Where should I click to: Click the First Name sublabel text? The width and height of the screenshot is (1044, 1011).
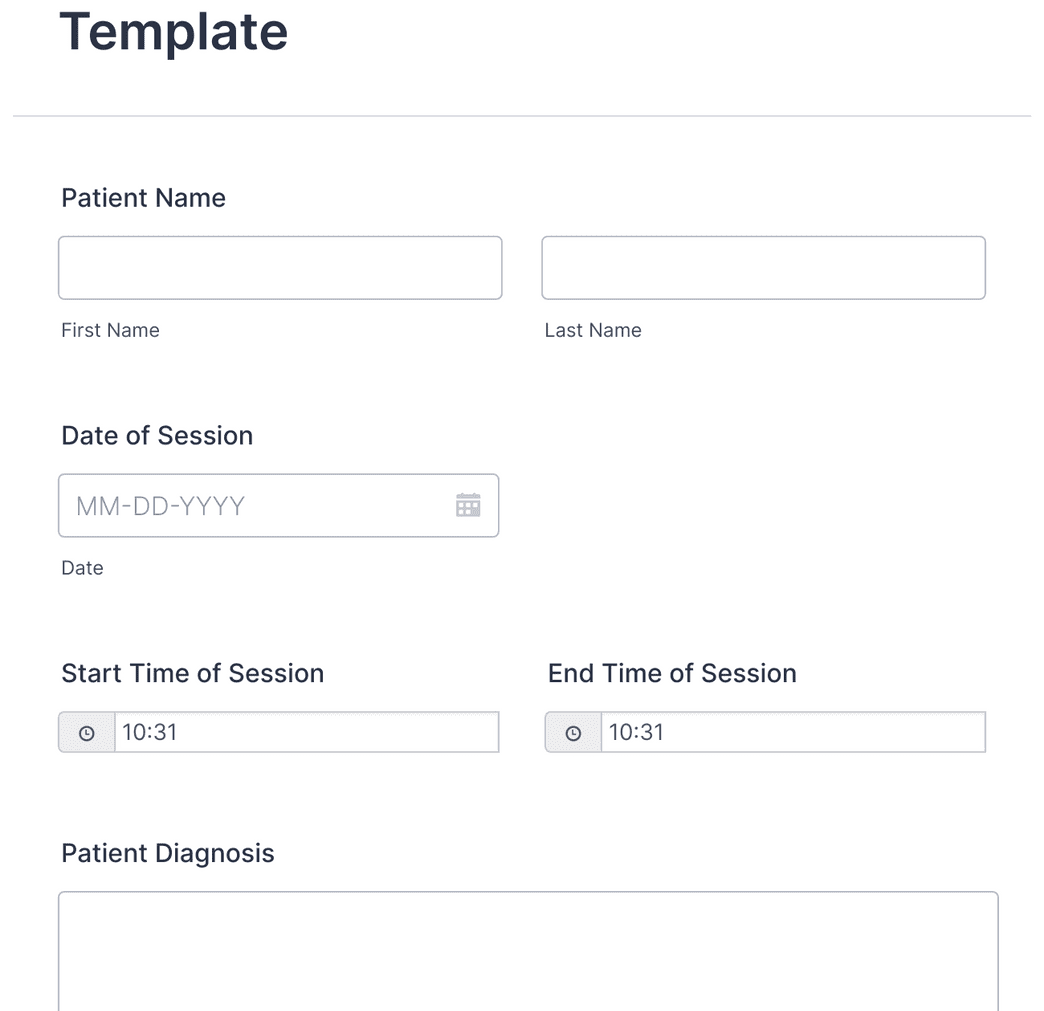[110, 329]
